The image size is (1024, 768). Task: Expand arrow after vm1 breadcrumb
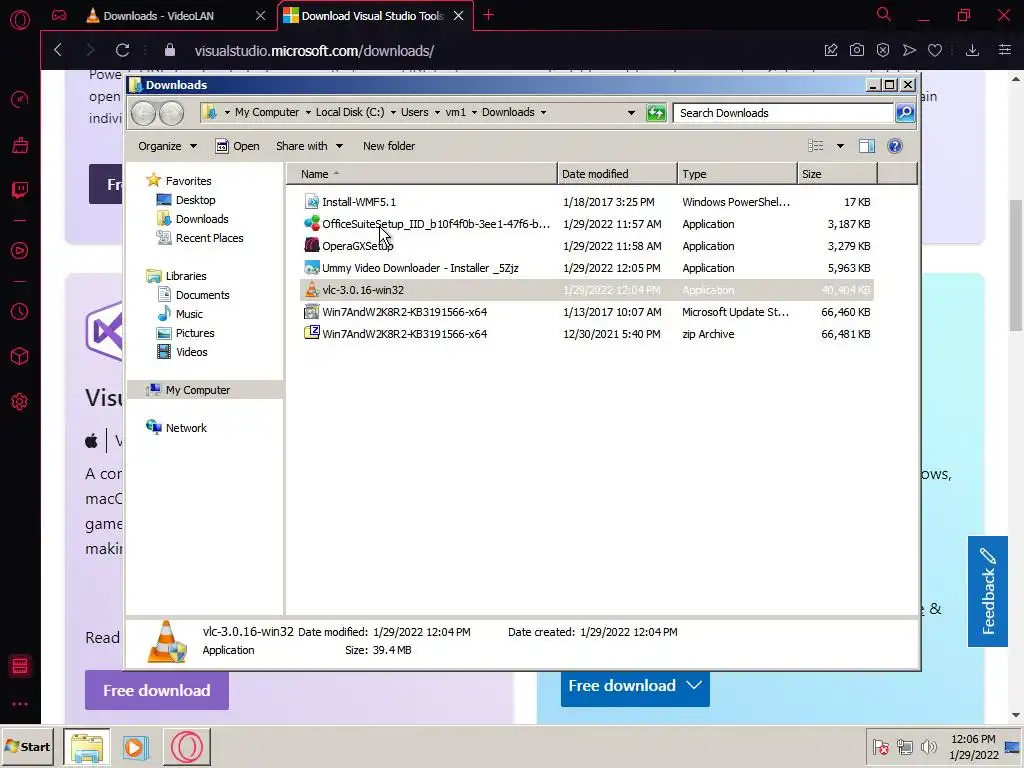(x=474, y=112)
